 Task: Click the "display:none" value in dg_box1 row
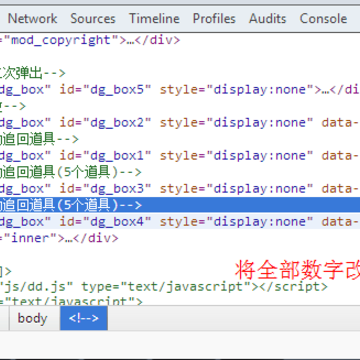tap(260, 156)
